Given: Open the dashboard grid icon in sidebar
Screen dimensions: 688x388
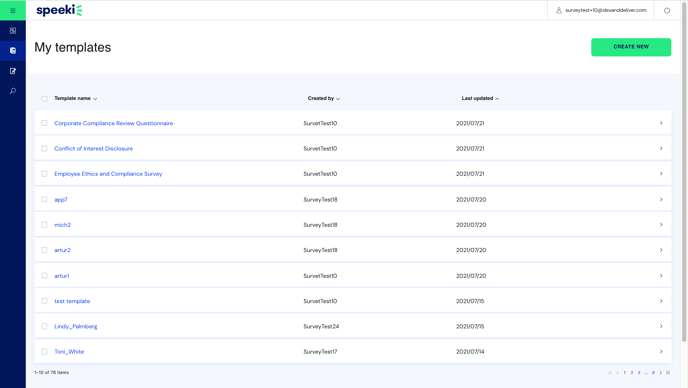Looking at the screenshot, I should (13, 31).
